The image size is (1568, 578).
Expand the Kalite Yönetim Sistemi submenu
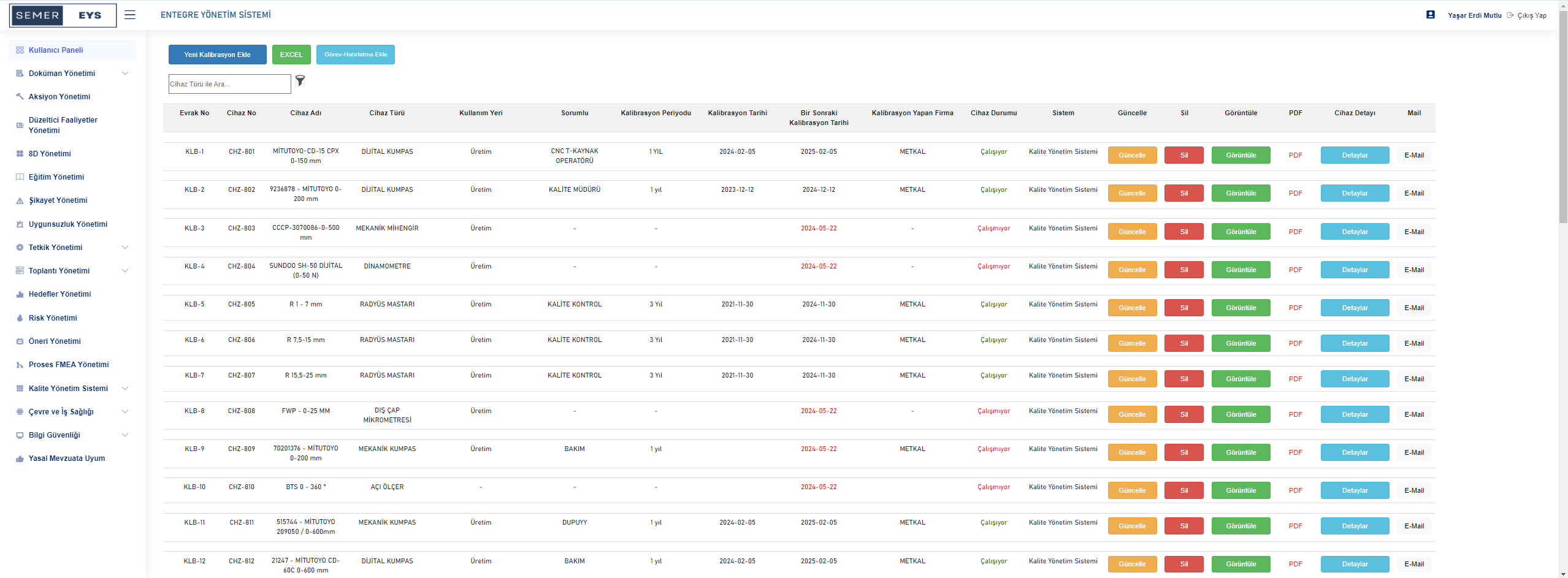[x=125, y=389]
